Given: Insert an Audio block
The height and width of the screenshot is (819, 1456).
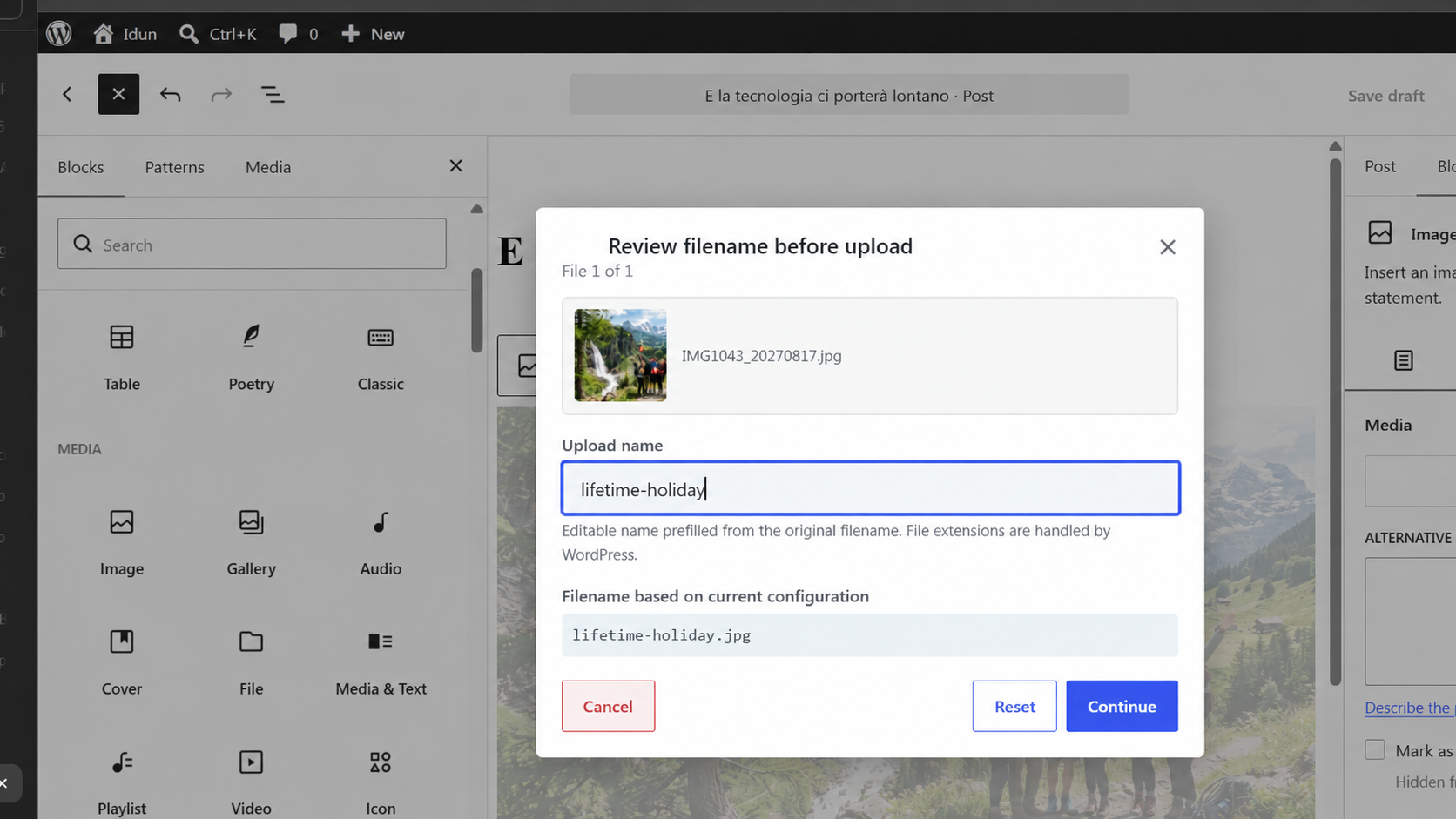Looking at the screenshot, I should pyautogui.click(x=381, y=543).
